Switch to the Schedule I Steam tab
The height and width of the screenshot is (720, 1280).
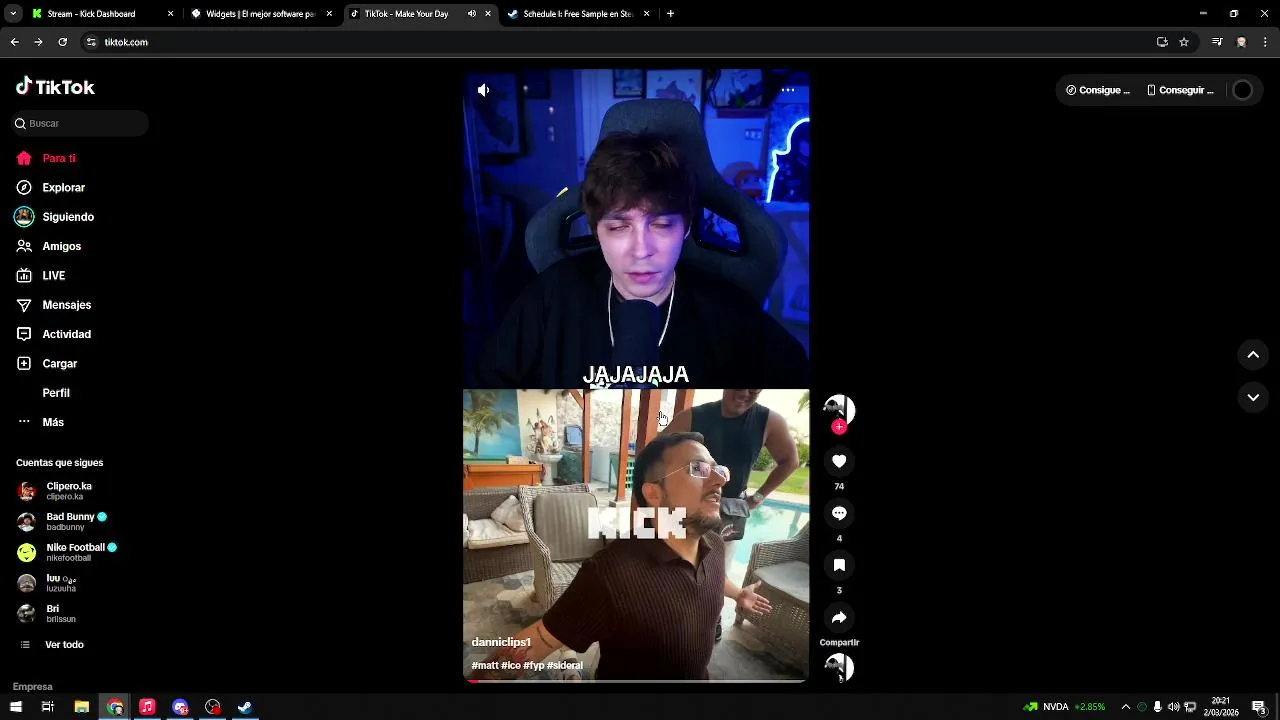[578, 14]
